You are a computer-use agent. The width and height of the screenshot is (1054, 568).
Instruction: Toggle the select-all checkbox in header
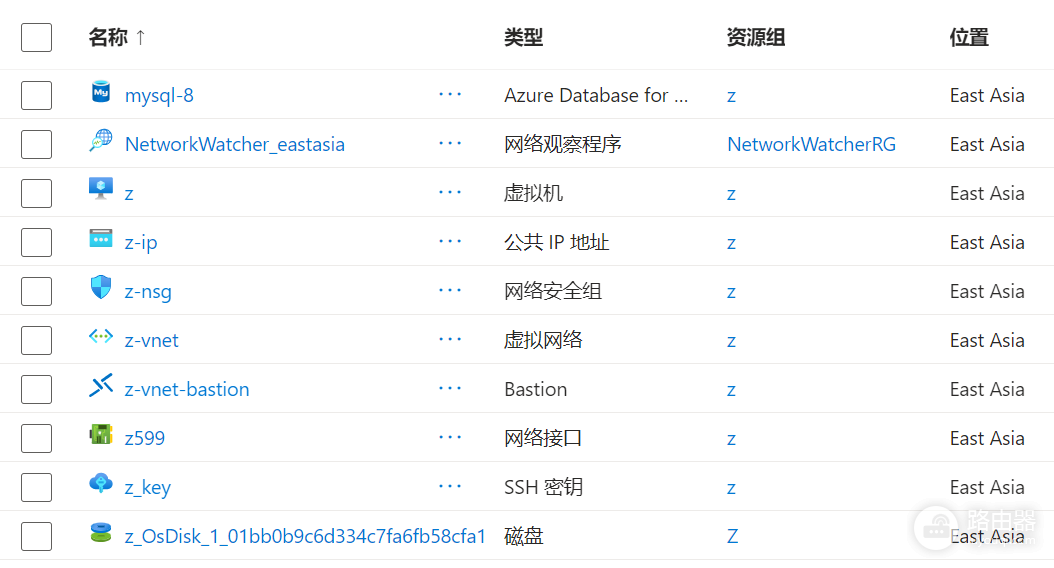(x=36, y=38)
